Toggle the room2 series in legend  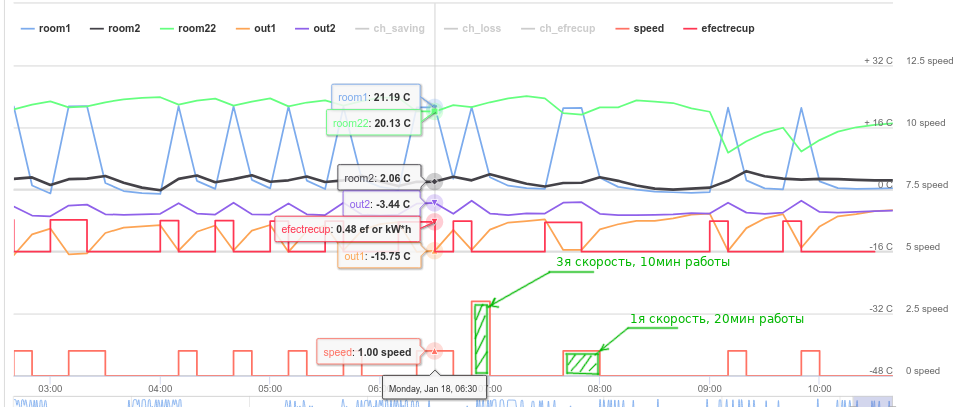pyautogui.click(x=115, y=28)
